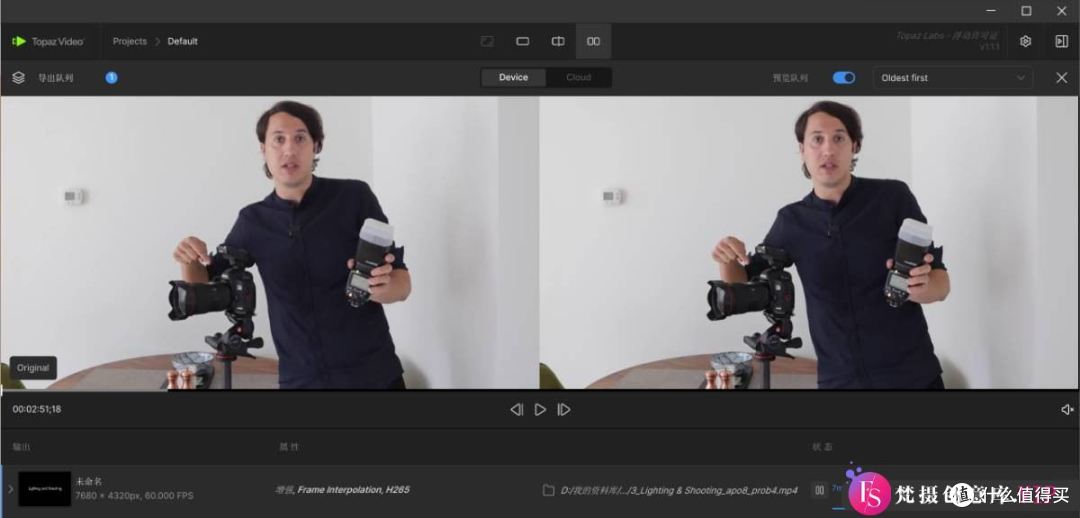Maximize the application window

coord(1026,10)
